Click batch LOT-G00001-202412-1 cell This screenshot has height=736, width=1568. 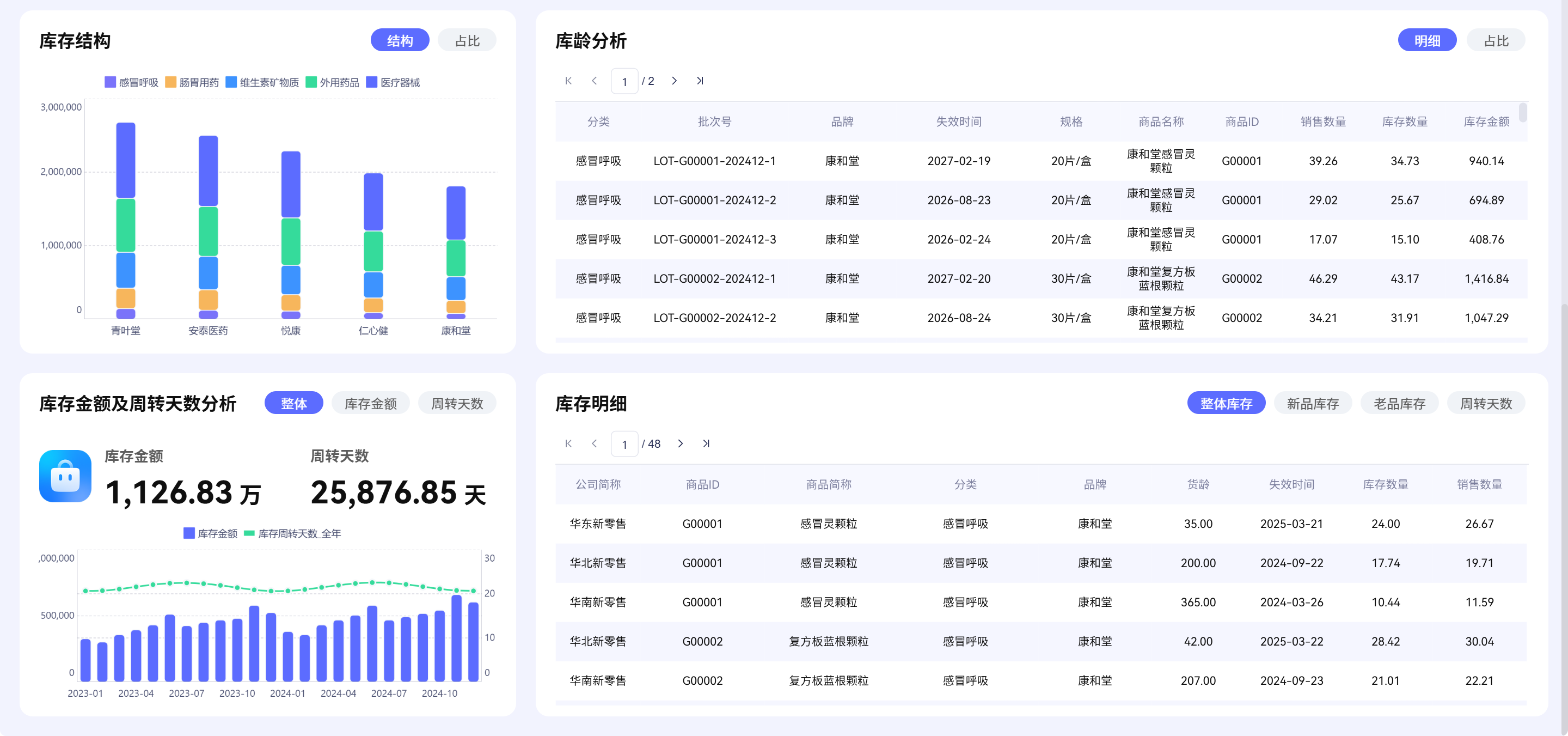click(x=715, y=161)
